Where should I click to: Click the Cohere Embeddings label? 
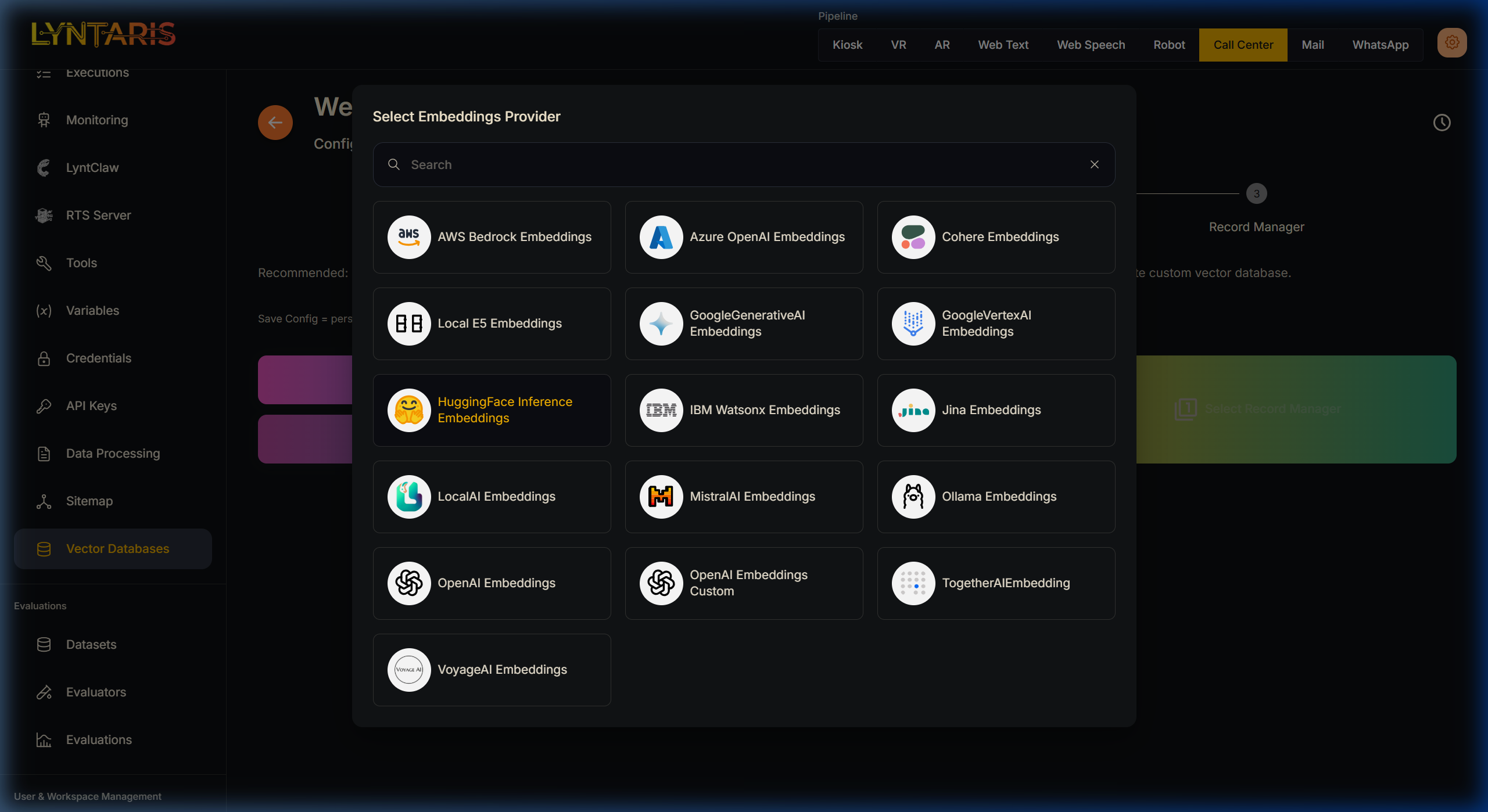point(1001,237)
